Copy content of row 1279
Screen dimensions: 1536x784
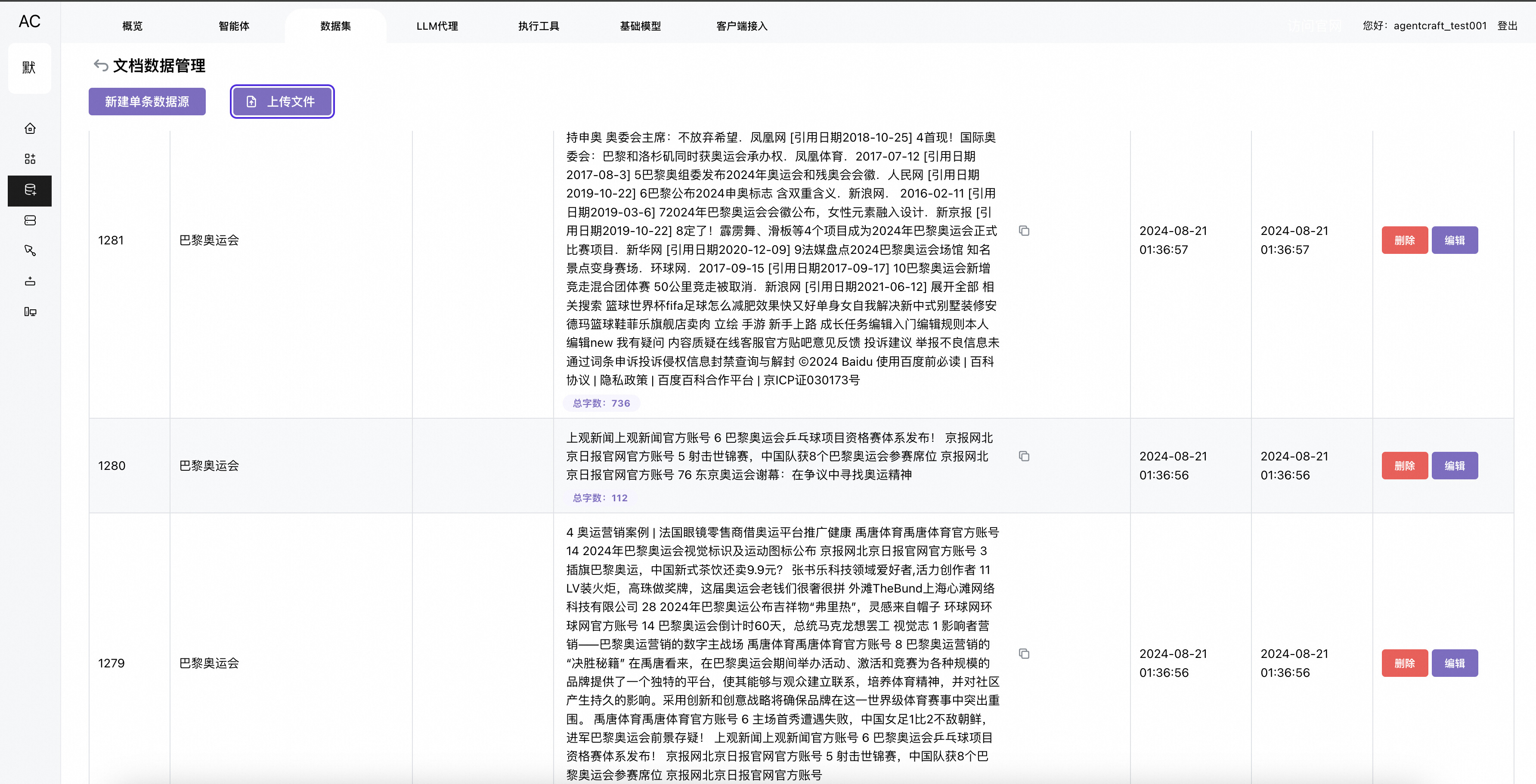[1024, 654]
